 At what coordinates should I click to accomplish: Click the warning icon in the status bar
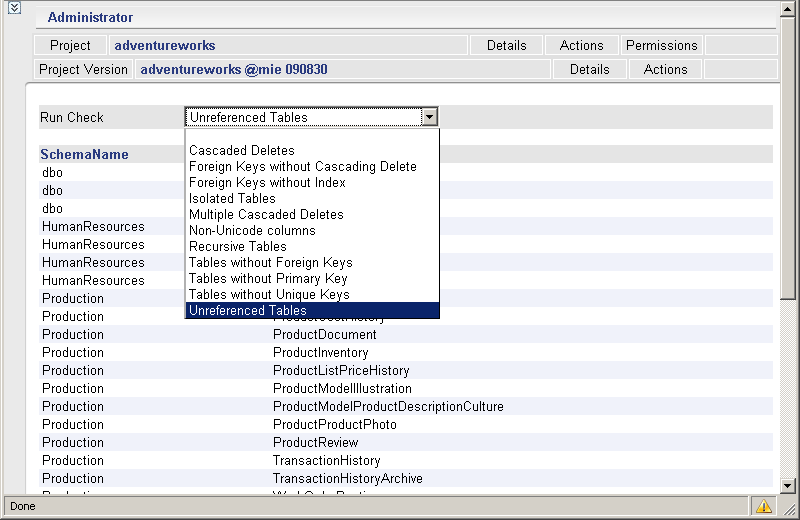click(x=764, y=506)
